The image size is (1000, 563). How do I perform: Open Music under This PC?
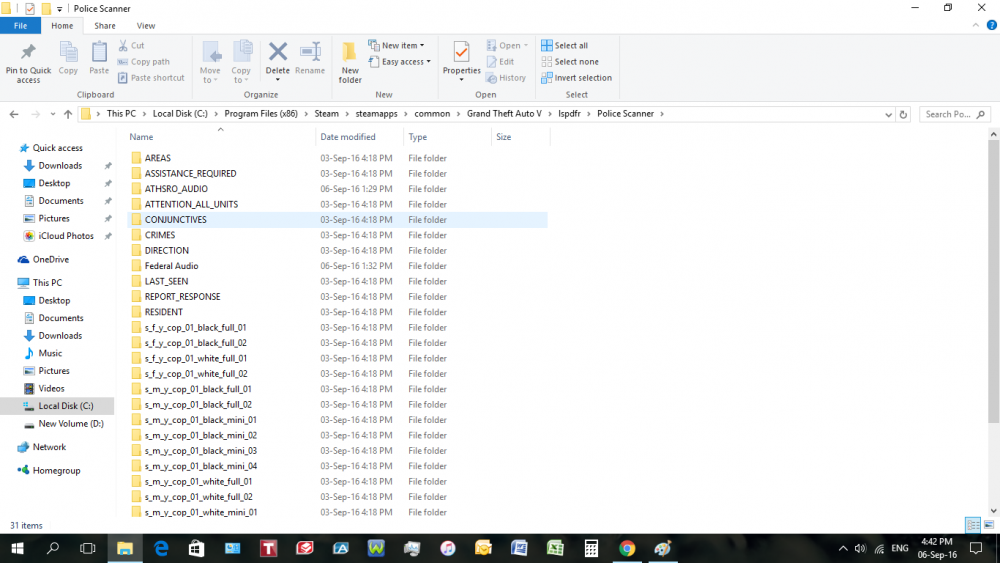[50, 353]
